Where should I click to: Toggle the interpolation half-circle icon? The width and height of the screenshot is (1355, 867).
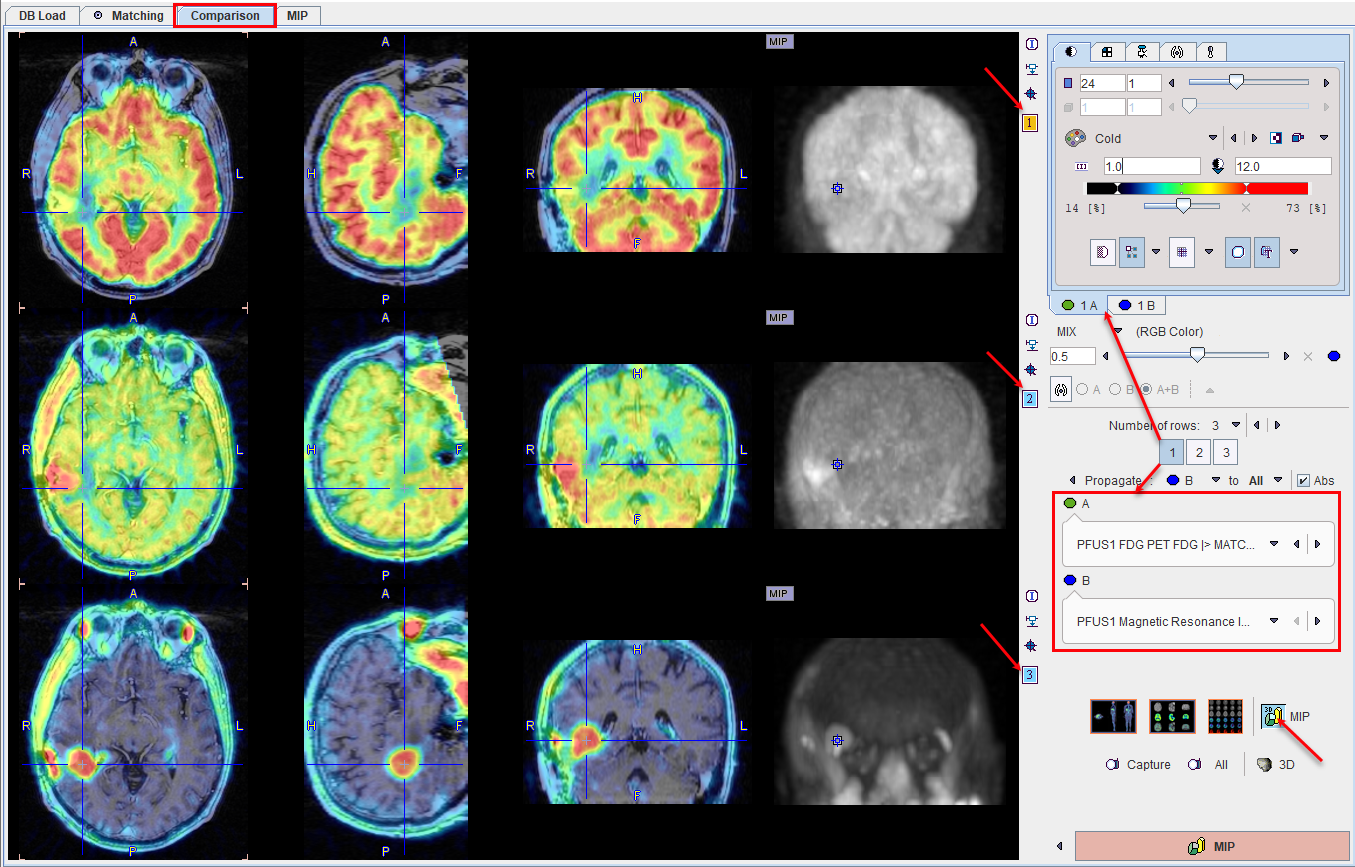(1102, 253)
